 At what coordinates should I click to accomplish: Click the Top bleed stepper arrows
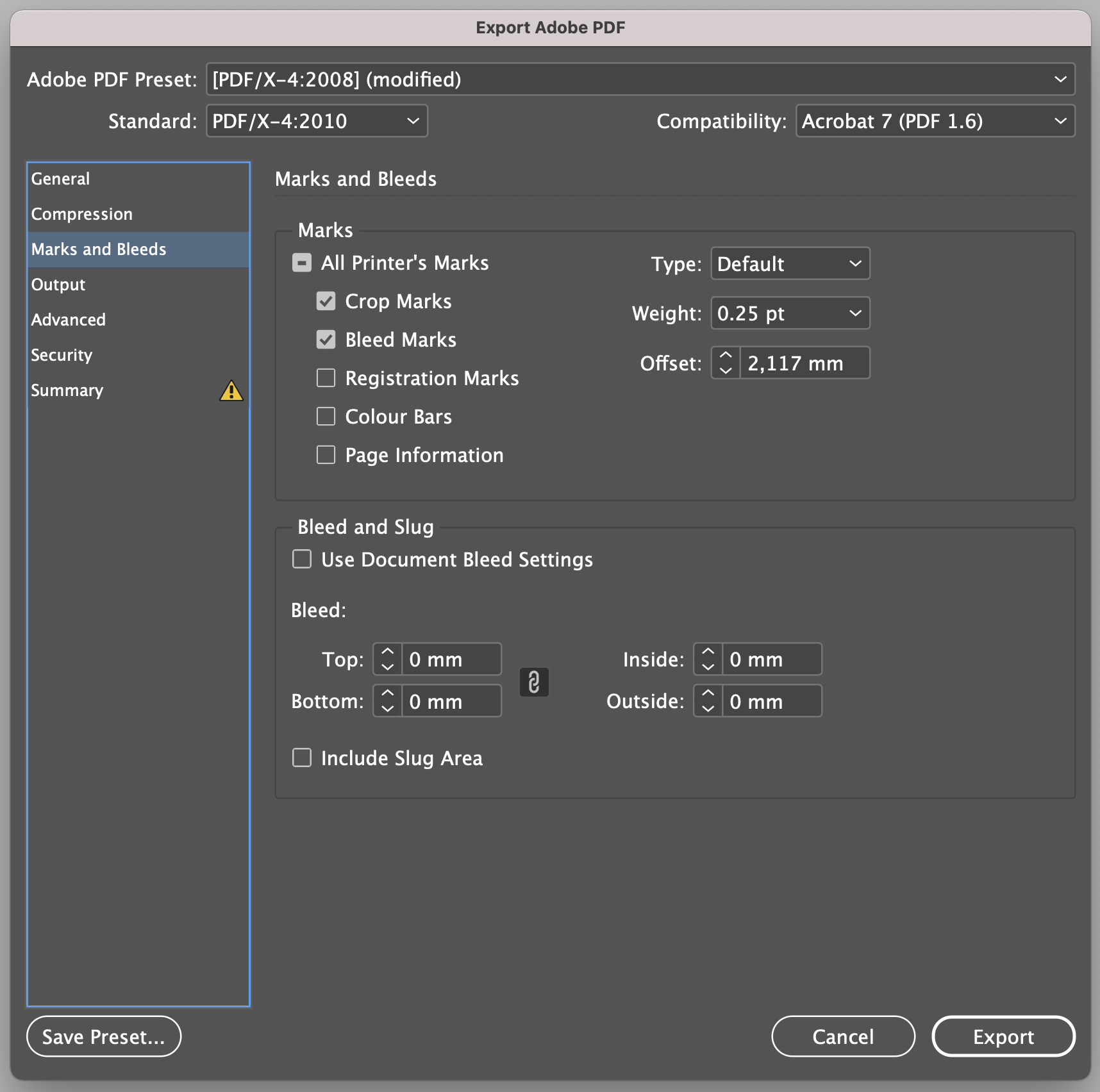pos(388,659)
